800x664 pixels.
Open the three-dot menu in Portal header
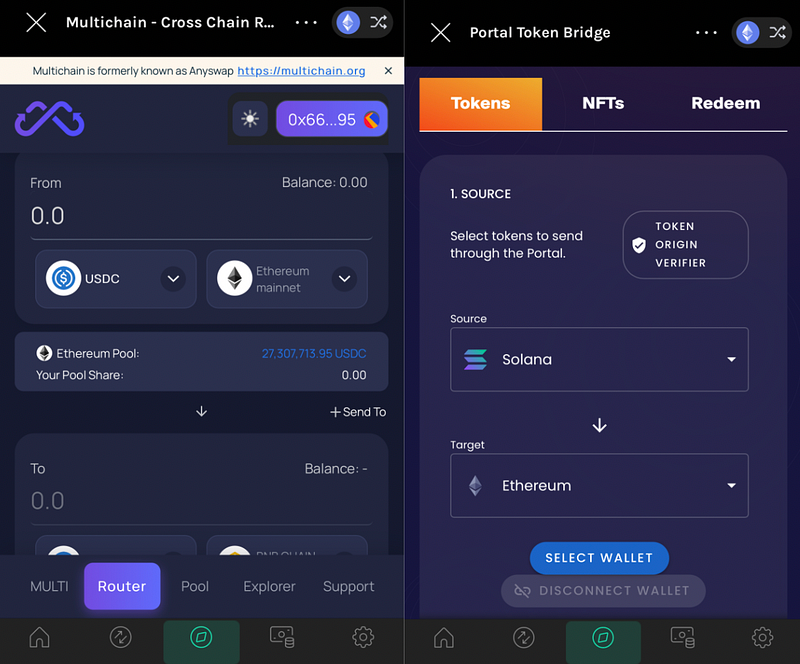706,33
